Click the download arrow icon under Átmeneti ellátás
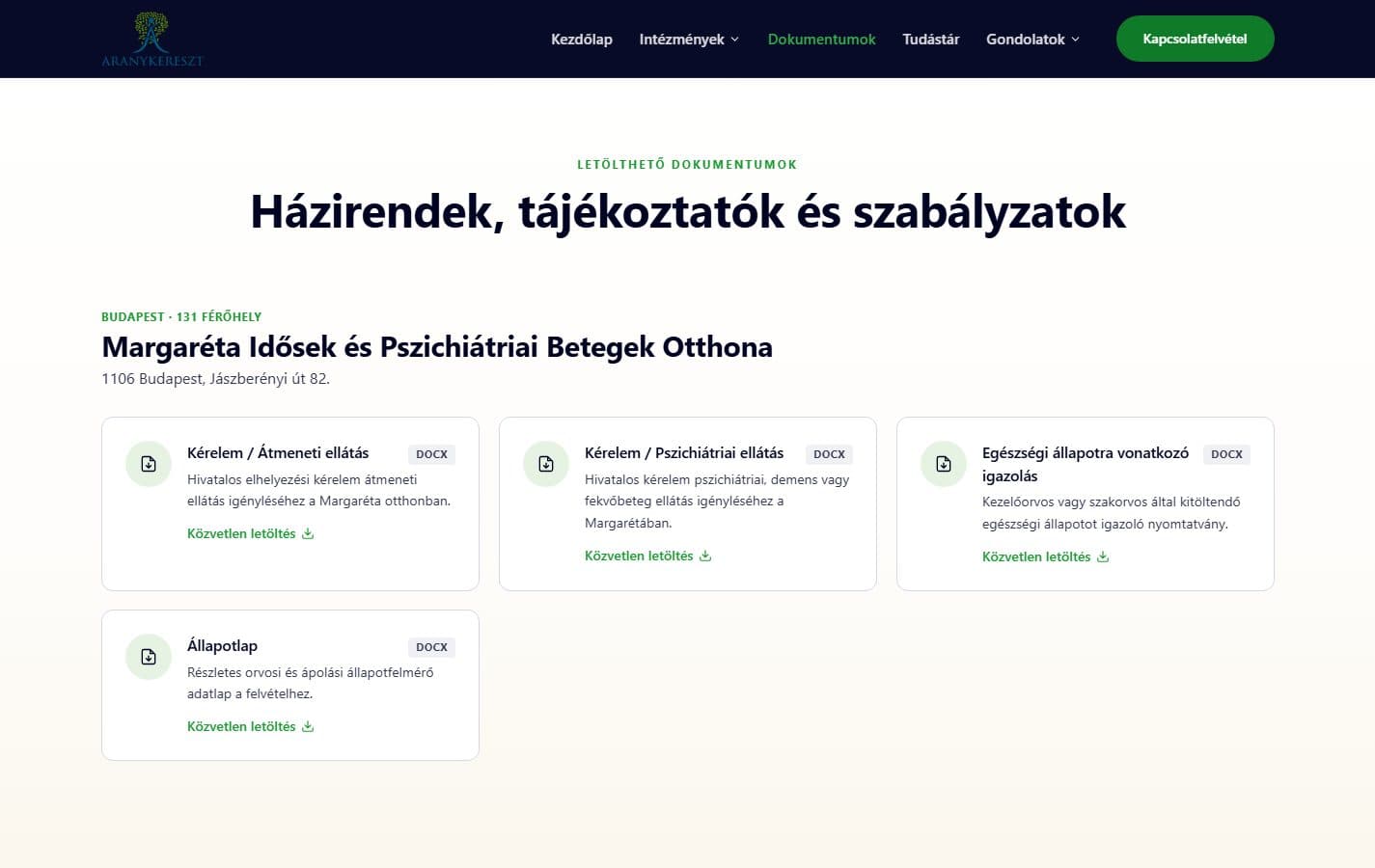1375x868 pixels. pyautogui.click(x=308, y=533)
